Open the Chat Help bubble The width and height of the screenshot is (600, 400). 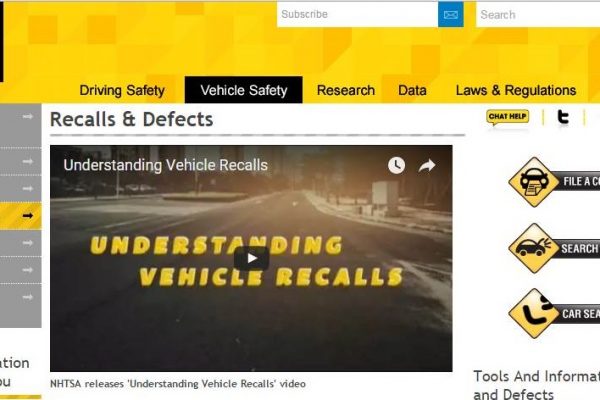(x=507, y=117)
